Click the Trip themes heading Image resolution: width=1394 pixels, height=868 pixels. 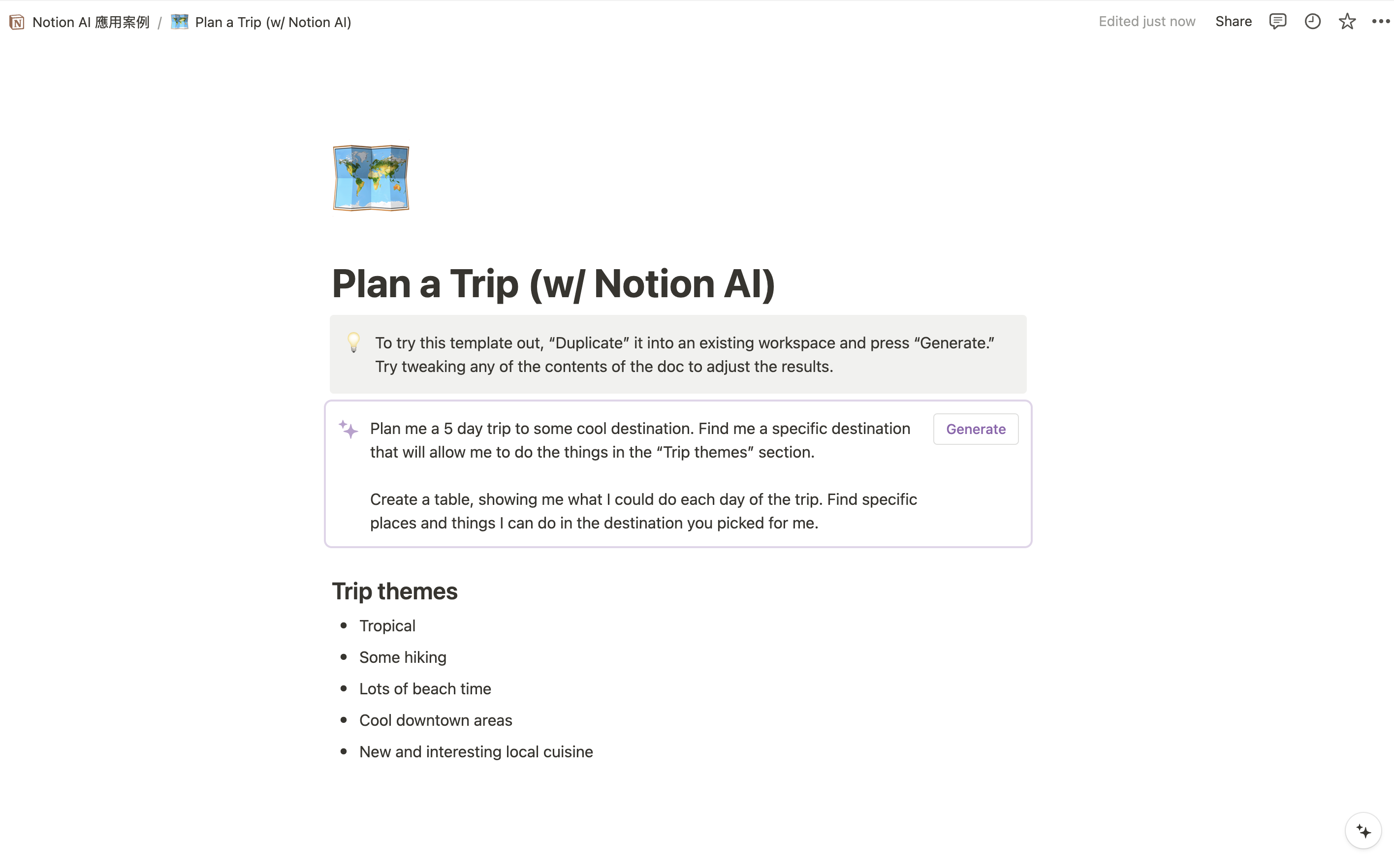(x=394, y=591)
